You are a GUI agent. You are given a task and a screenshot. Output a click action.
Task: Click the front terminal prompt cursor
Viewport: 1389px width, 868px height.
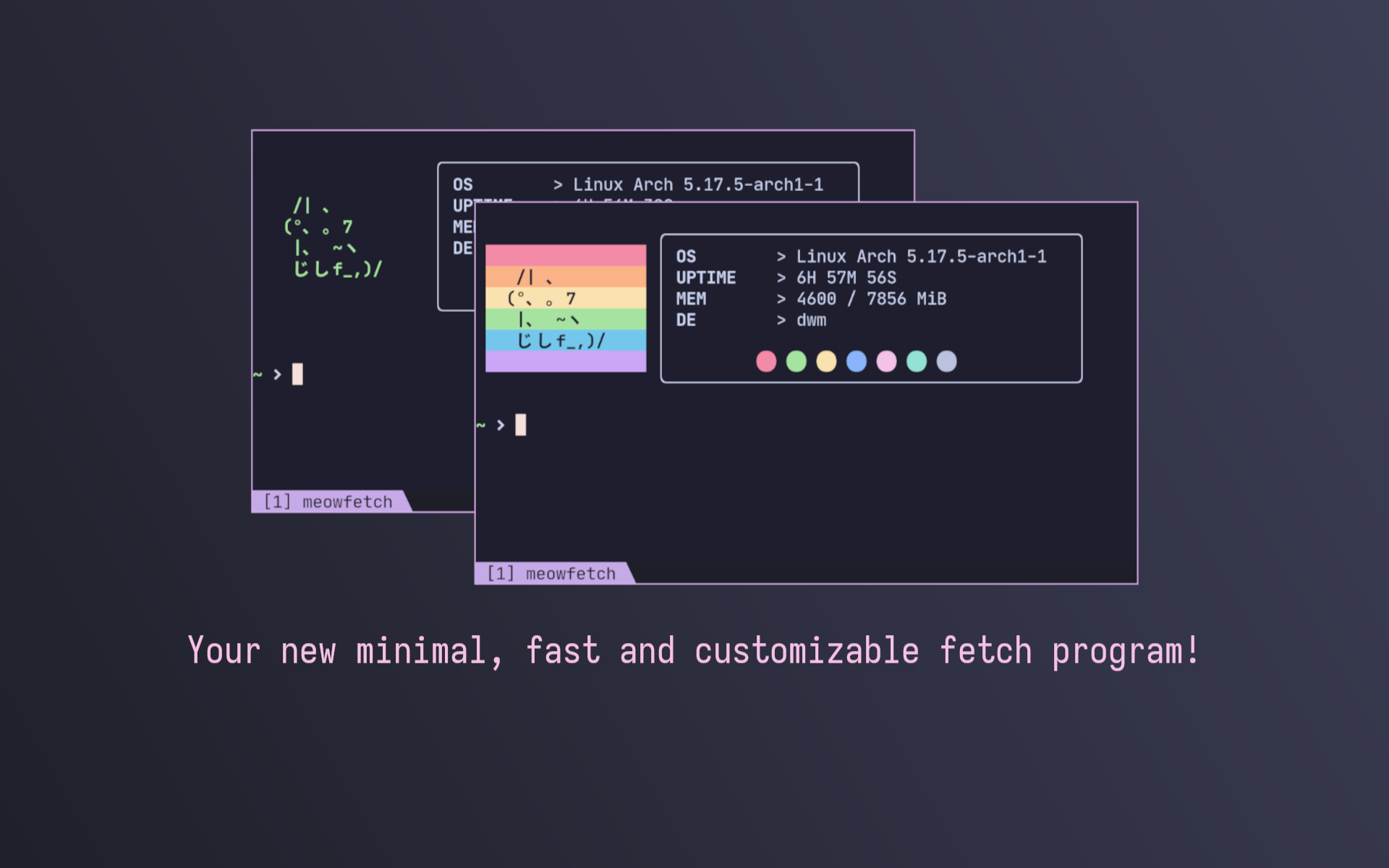pyautogui.click(x=520, y=425)
